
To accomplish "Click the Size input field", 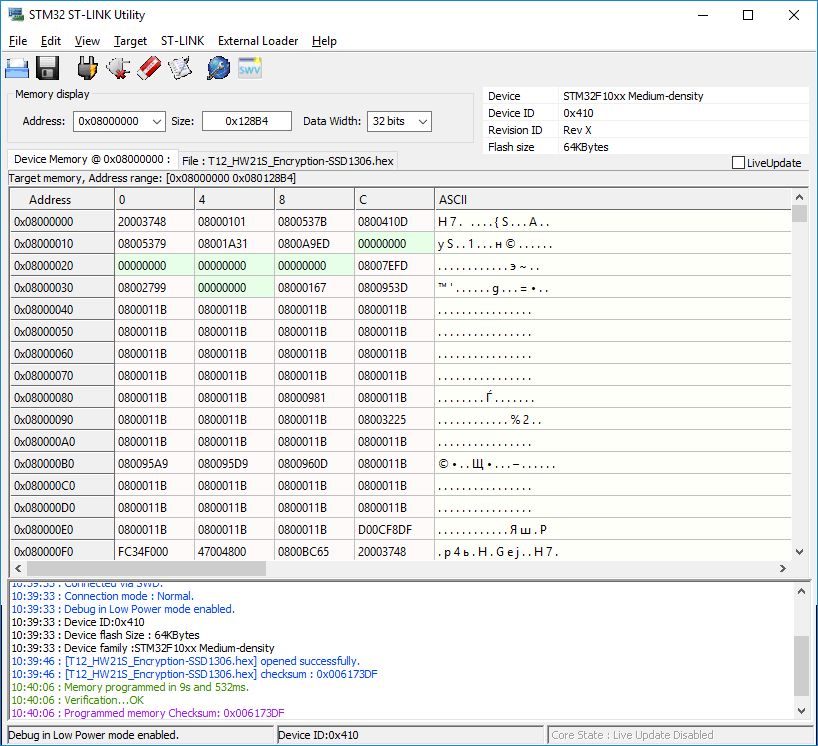I will (x=246, y=121).
